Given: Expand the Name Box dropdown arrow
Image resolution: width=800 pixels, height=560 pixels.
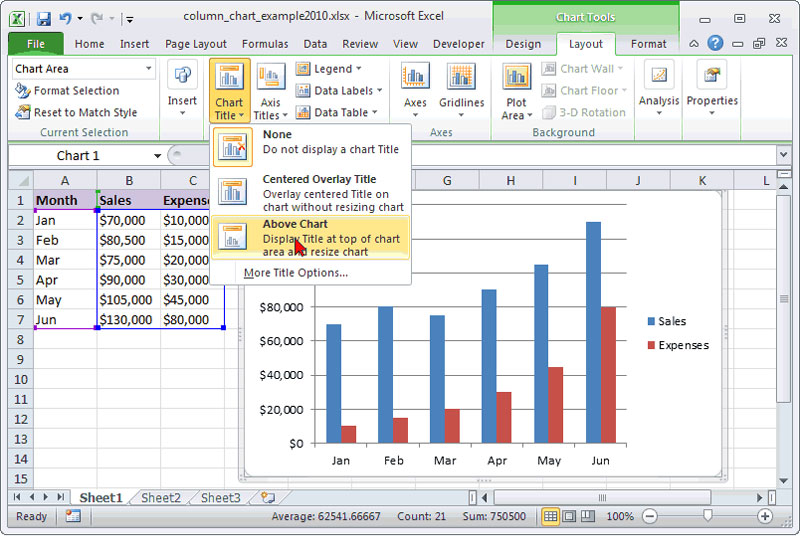Looking at the screenshot, I should pos(158,156).
